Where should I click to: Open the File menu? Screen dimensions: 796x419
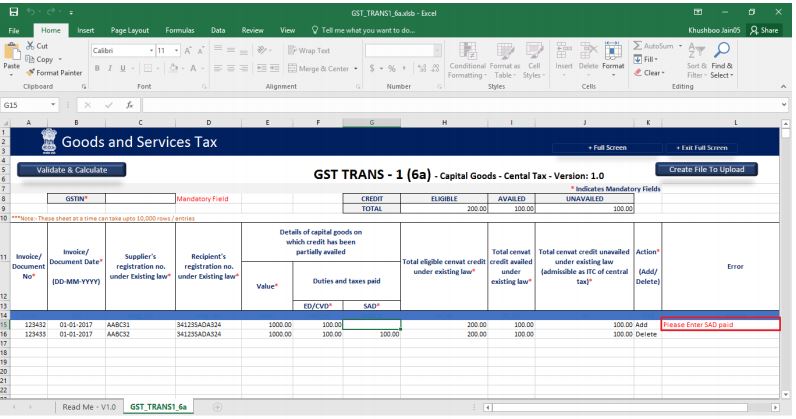(x=15, y=31)
